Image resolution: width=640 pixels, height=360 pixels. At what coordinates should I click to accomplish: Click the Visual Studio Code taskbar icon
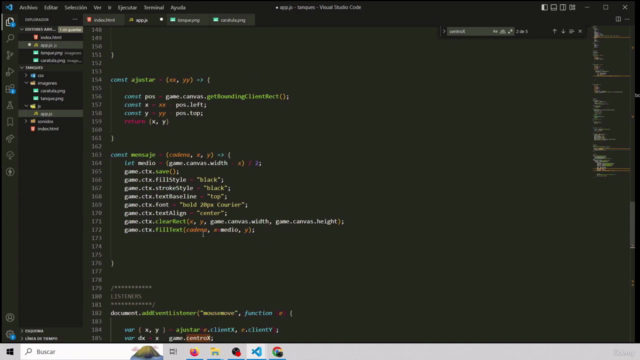coord(257,351)
